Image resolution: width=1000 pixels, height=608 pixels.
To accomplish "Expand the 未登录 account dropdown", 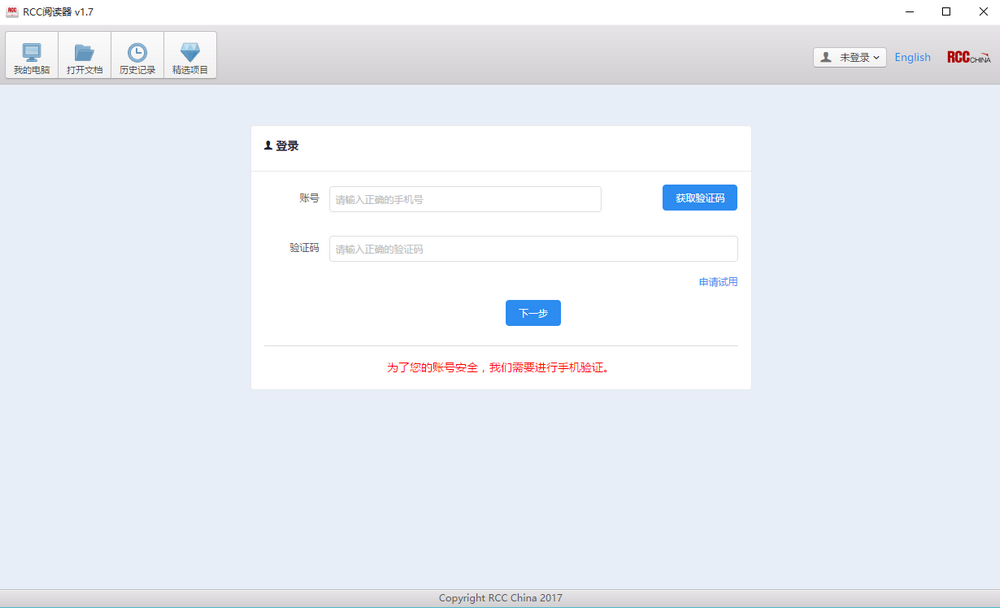I will click(x=850, y=57).
